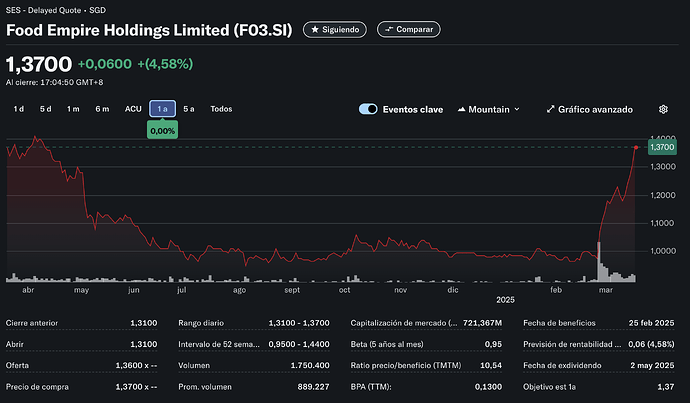Click the stock title Food Empire Holdings Limited
690x403 pixels.
(149, 30)
